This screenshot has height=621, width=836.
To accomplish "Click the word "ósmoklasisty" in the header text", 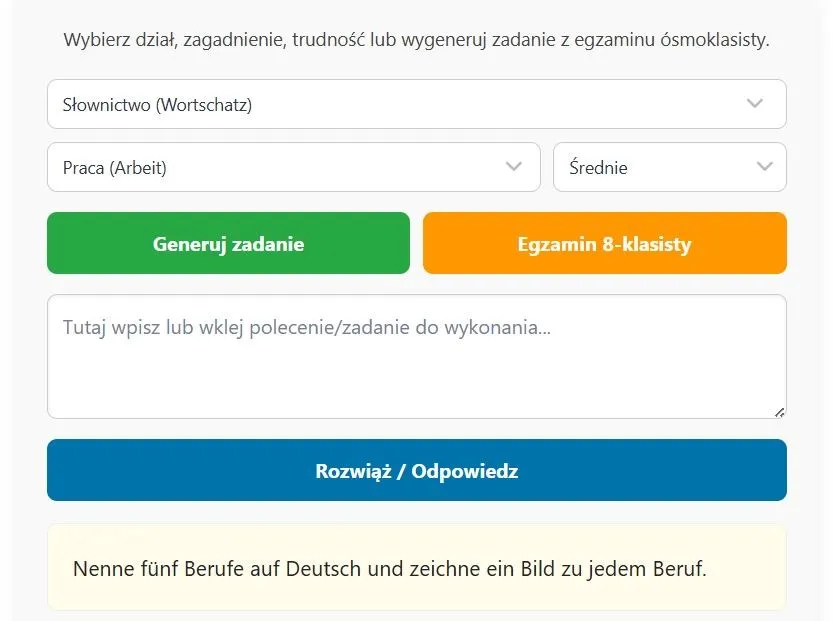I will 712,41.
